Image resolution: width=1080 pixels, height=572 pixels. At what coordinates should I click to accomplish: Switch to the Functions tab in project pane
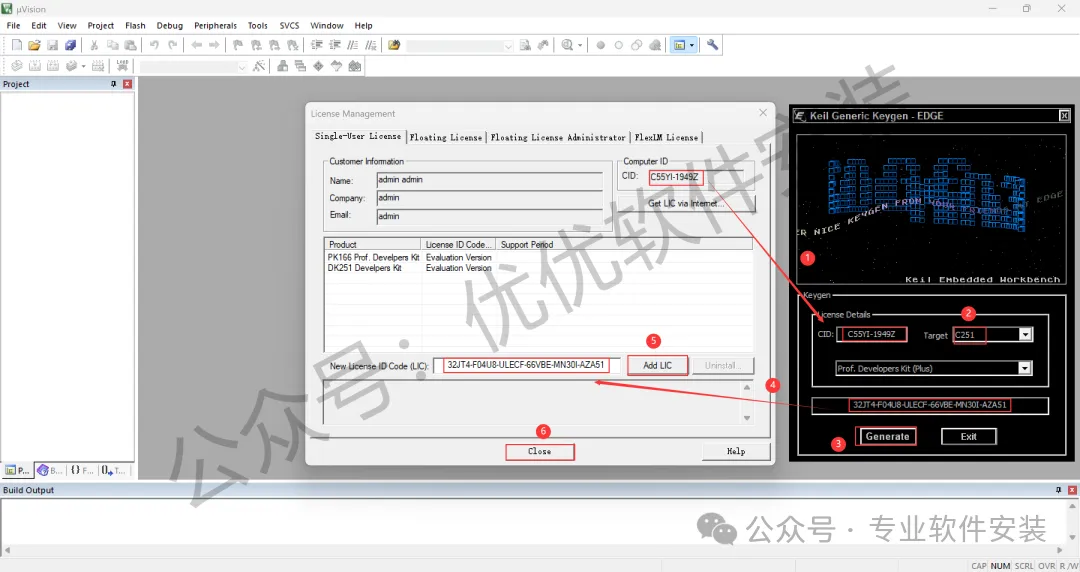click(82, 470)
